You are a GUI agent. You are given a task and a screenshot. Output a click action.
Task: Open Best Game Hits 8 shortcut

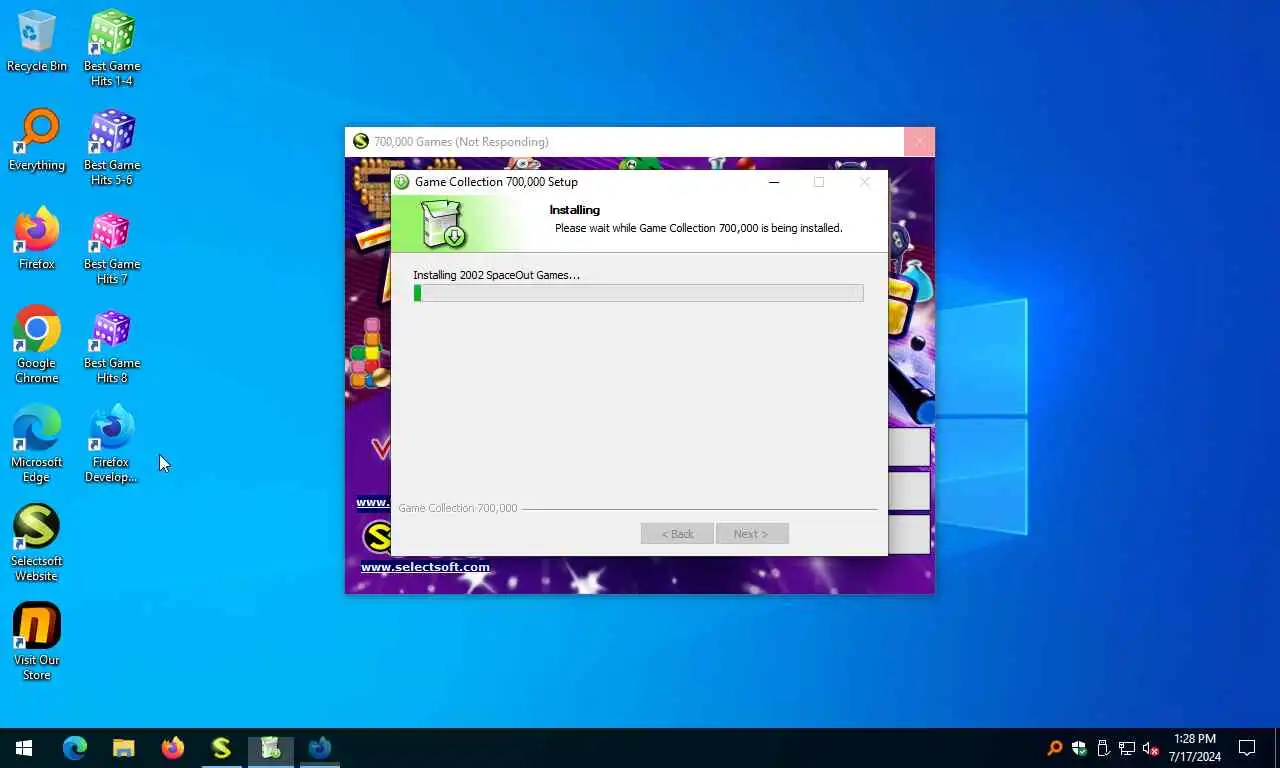(112, 344)
